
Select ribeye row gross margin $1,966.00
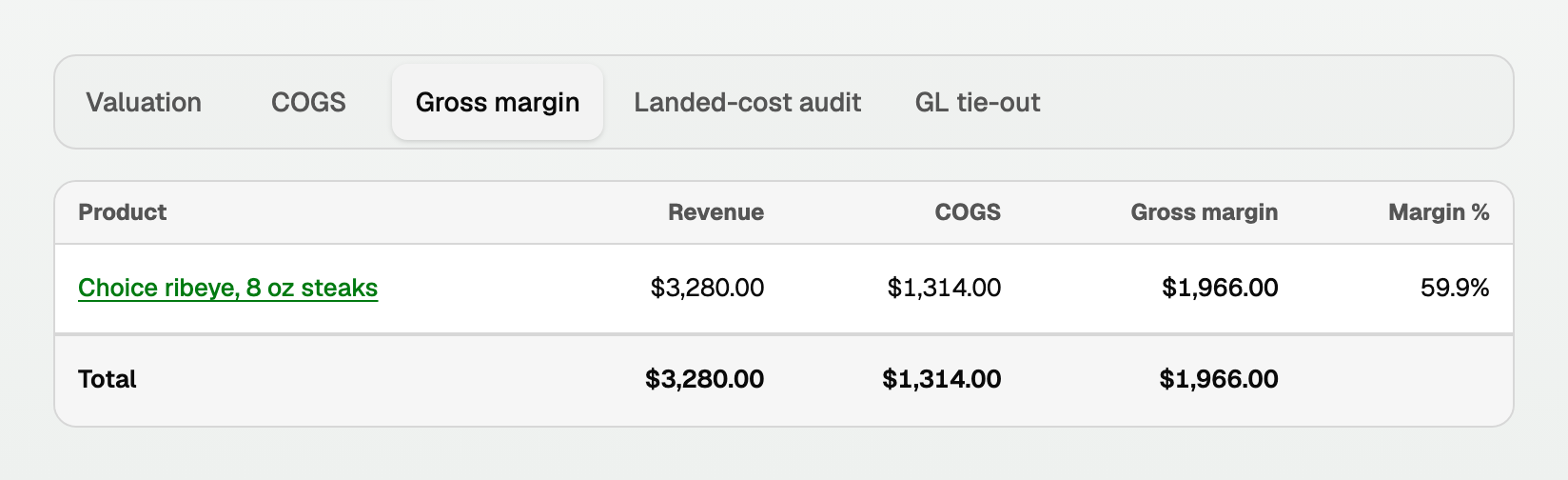(x=1220, y=288)
